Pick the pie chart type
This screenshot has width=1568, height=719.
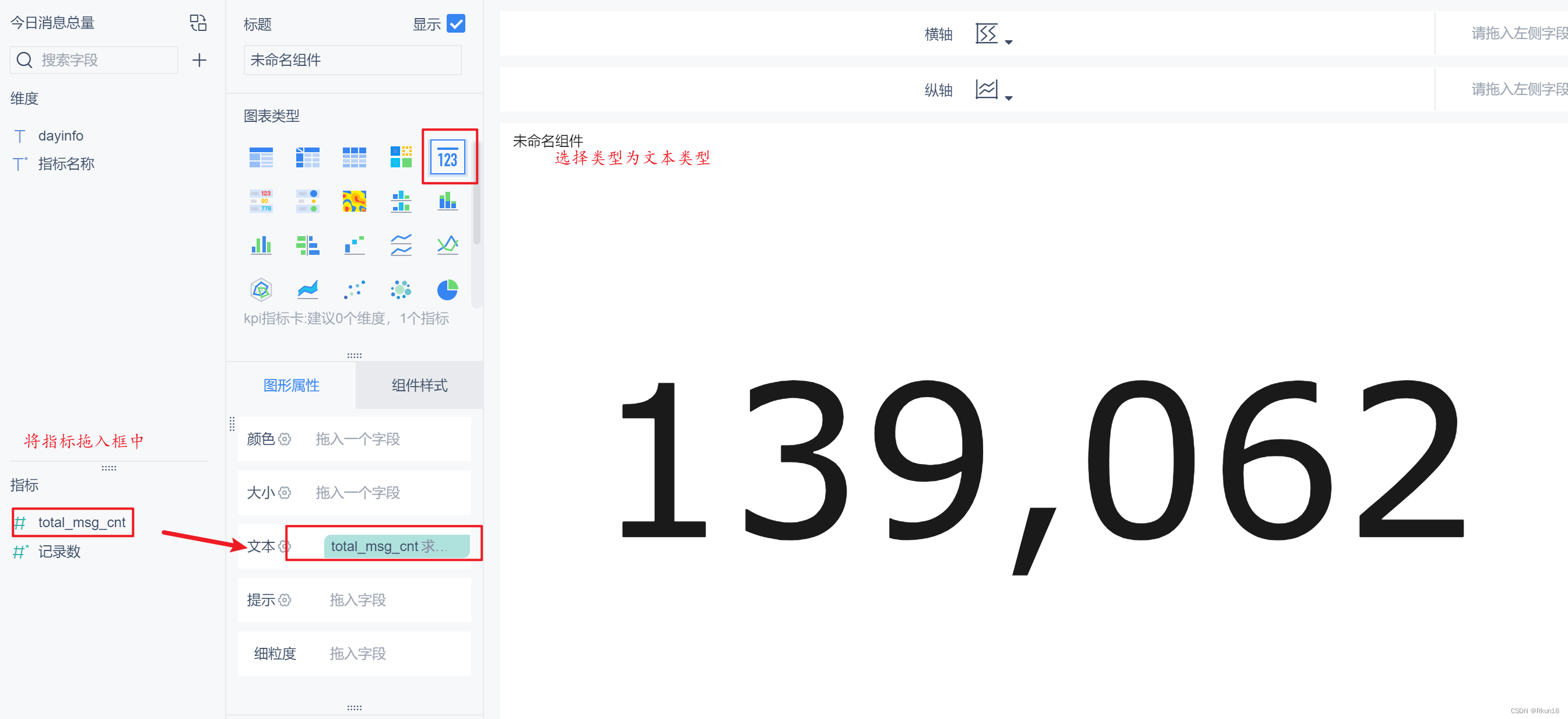447,290
